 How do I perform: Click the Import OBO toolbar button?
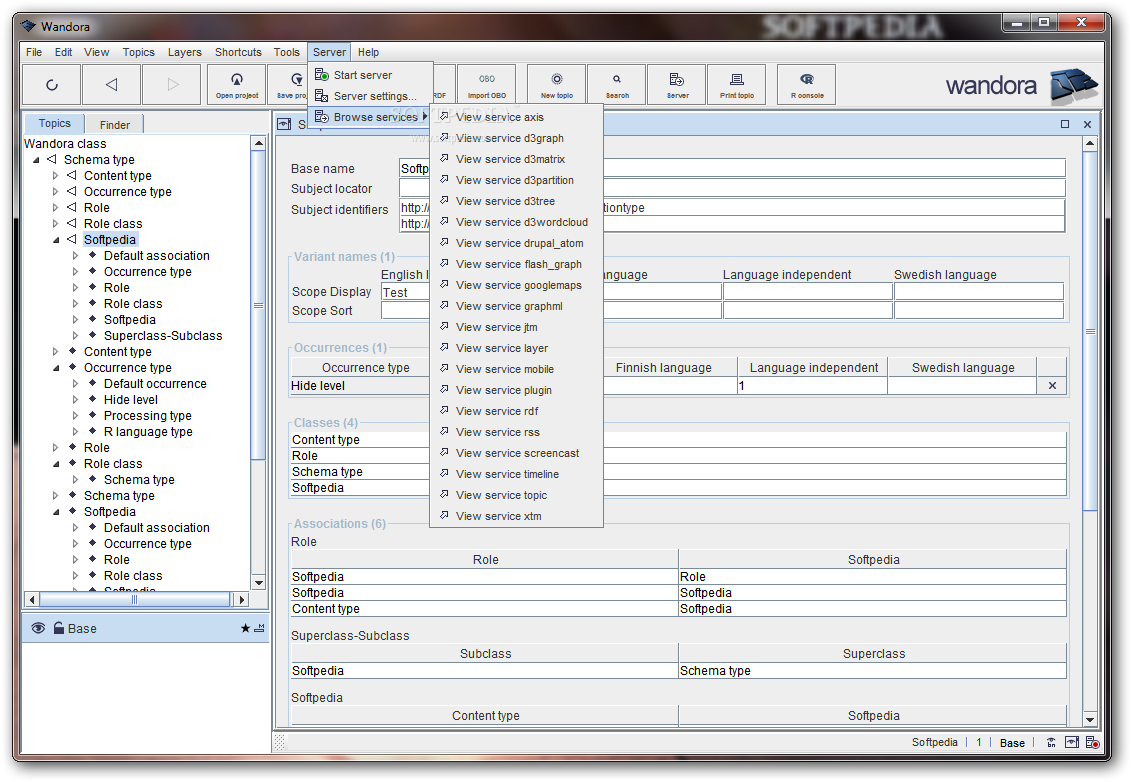pos(487,84)
